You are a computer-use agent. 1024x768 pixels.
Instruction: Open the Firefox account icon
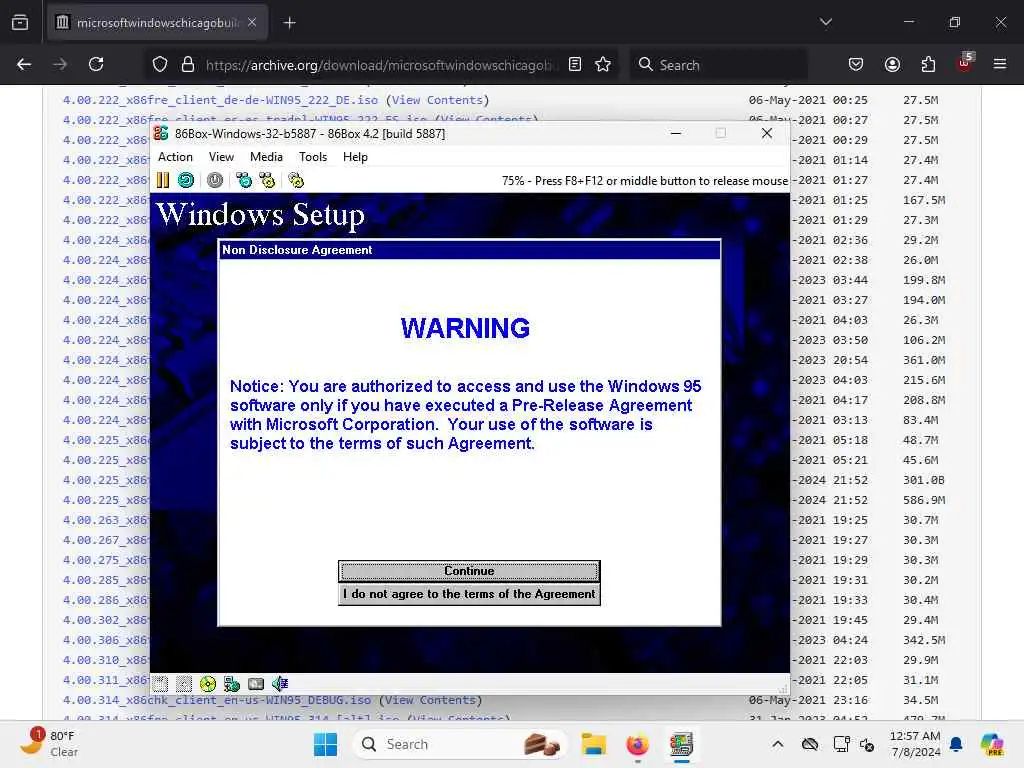coord(892,64)
